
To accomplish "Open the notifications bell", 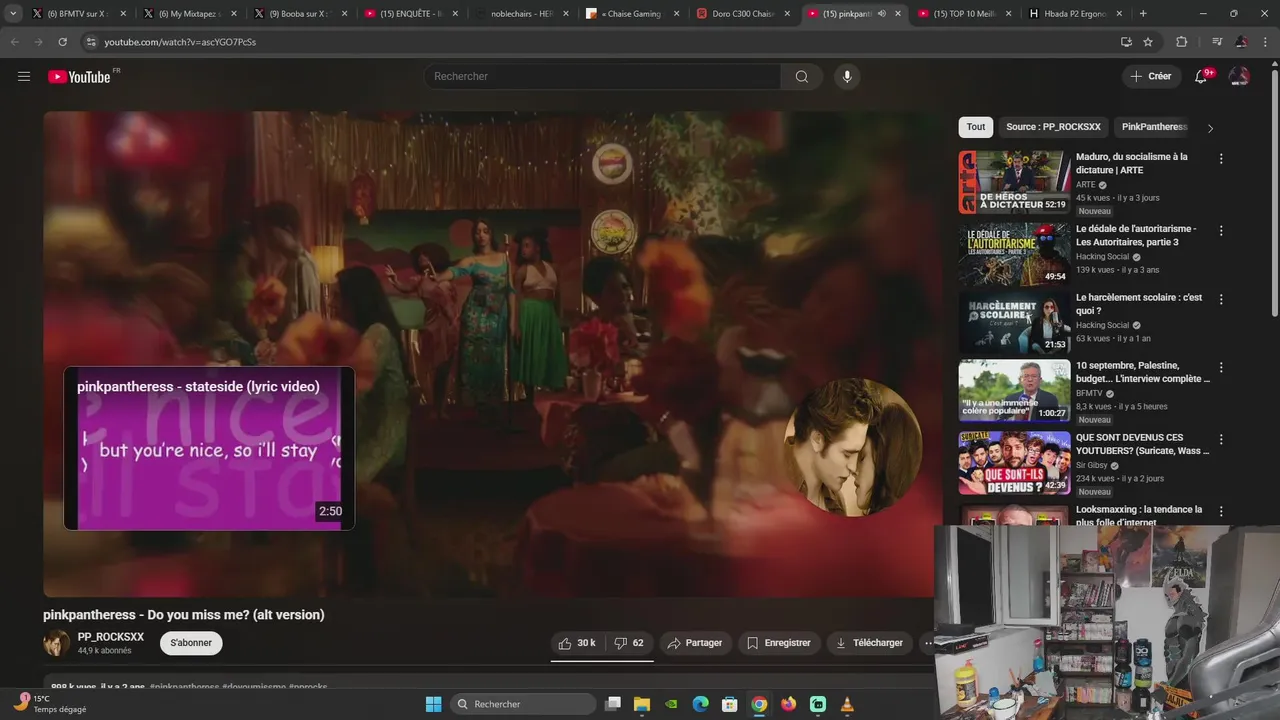I will coord(1201,76).
